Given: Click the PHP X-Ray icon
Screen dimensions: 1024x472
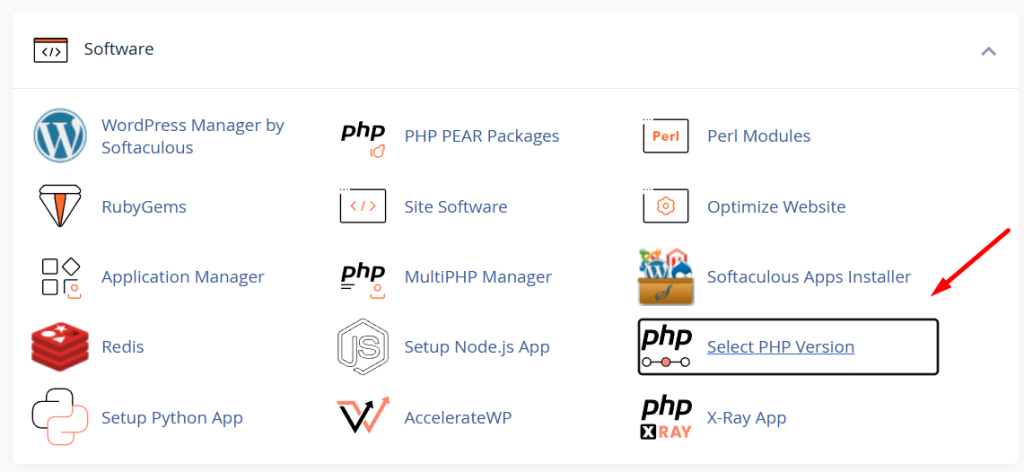Looking at the screenshot, I should 665,417.
